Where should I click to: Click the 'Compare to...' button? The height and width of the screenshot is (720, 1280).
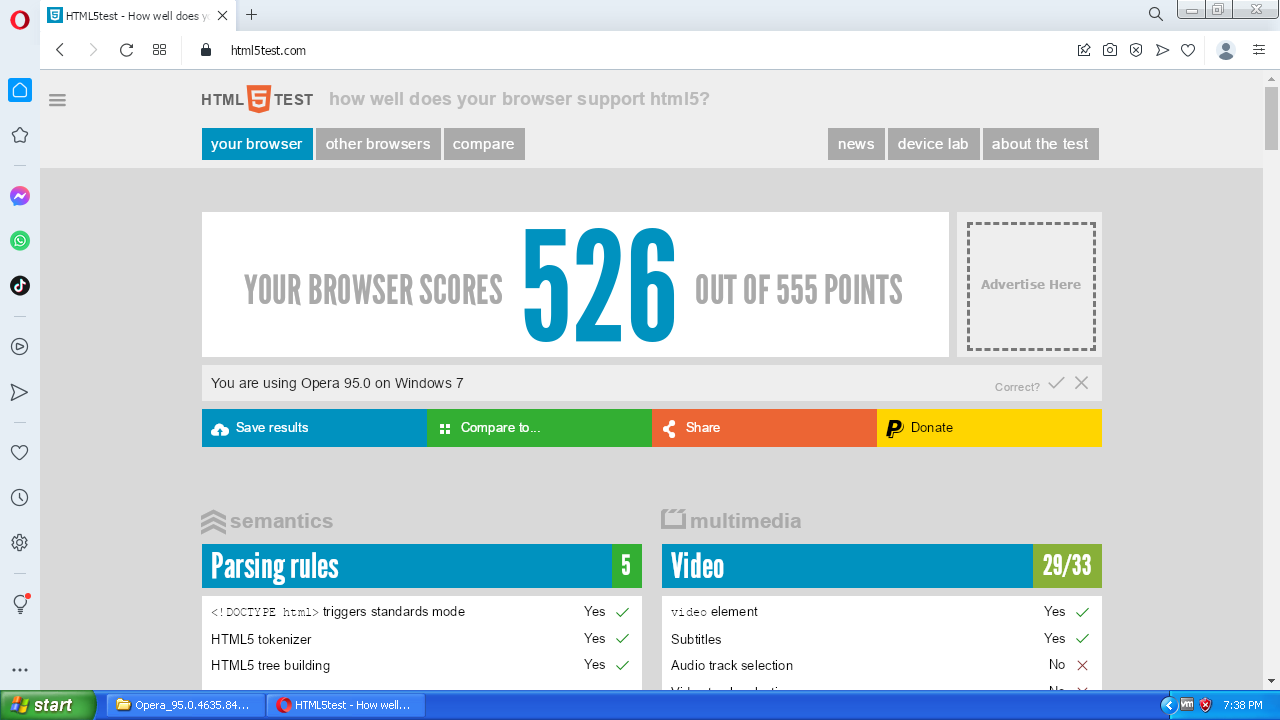tap(539, 428)
